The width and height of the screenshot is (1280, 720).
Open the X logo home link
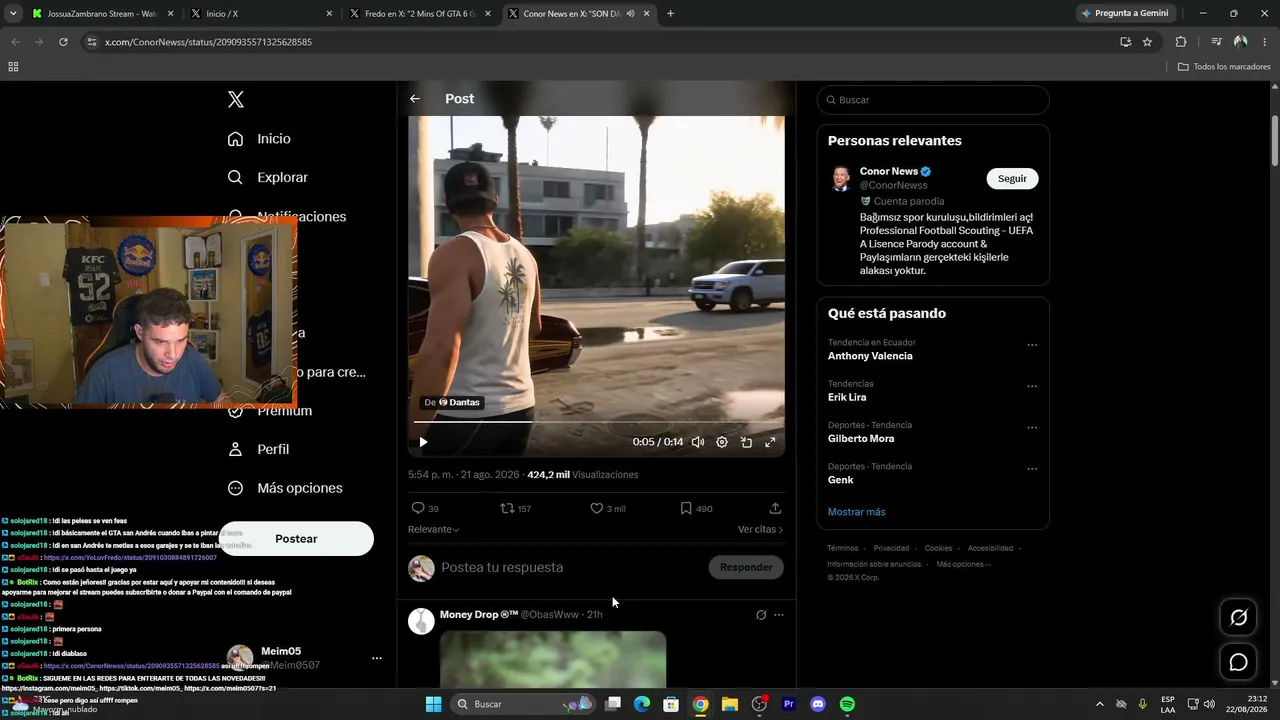point(236,99)
